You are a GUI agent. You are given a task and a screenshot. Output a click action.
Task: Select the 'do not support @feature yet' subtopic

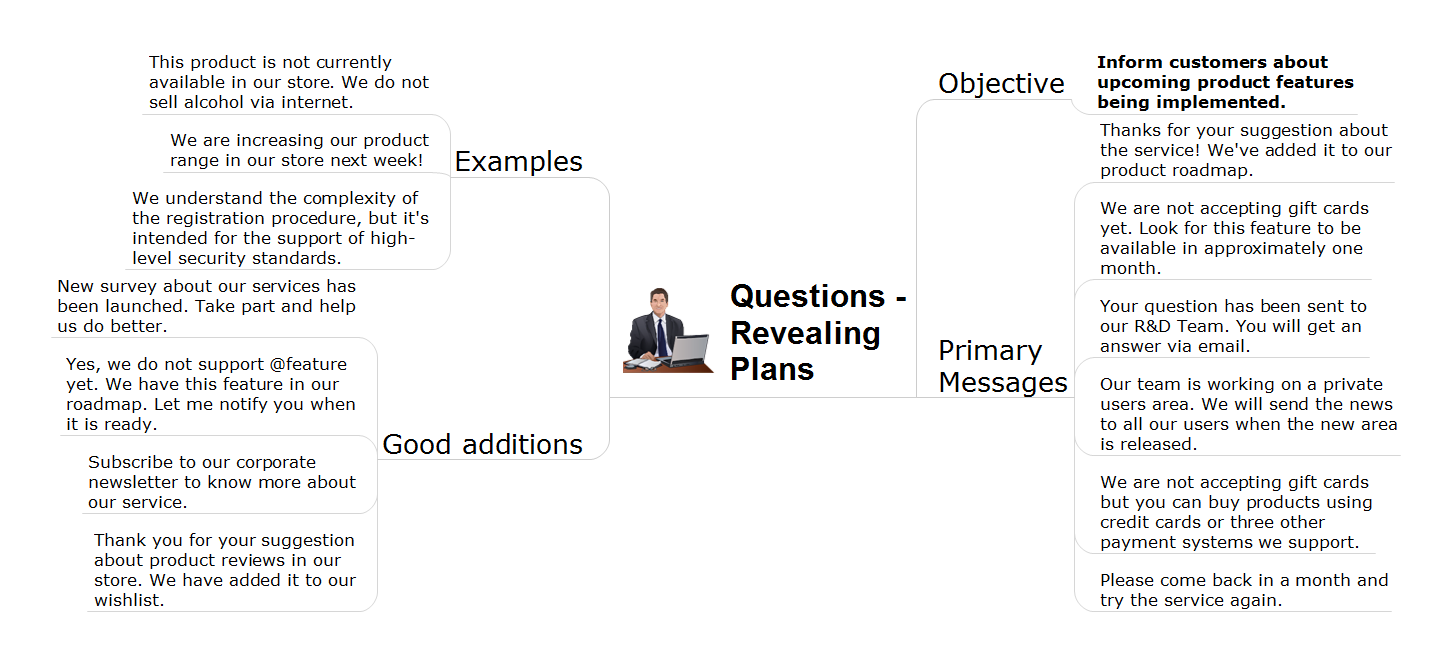211,394
